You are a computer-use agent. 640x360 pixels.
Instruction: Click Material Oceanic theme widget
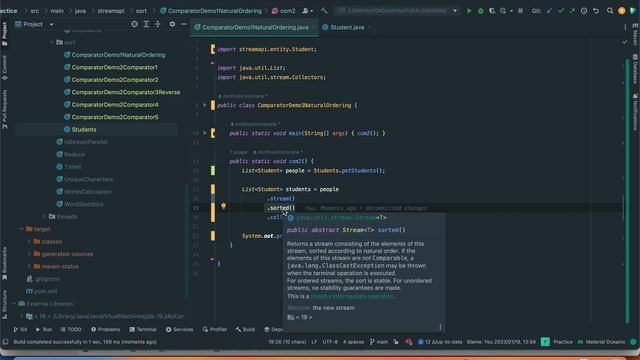click(602, 342)
